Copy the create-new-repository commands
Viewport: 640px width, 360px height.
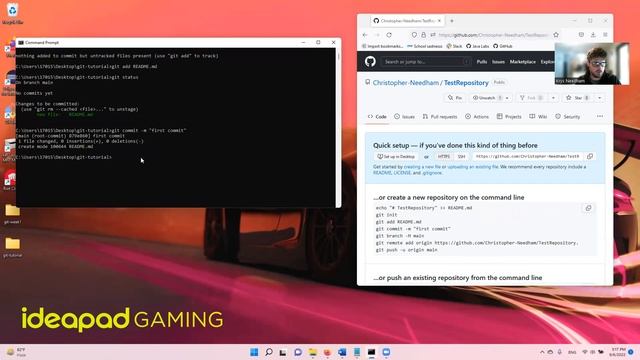click(588, 208)
